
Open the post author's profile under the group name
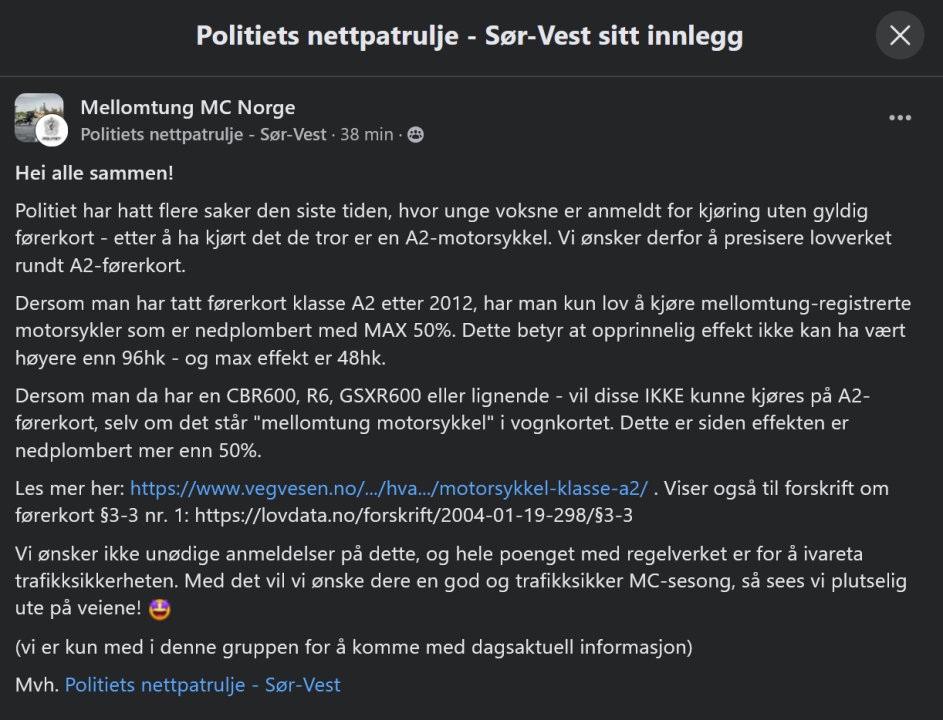pyautogui.click(x=203, y=134)
